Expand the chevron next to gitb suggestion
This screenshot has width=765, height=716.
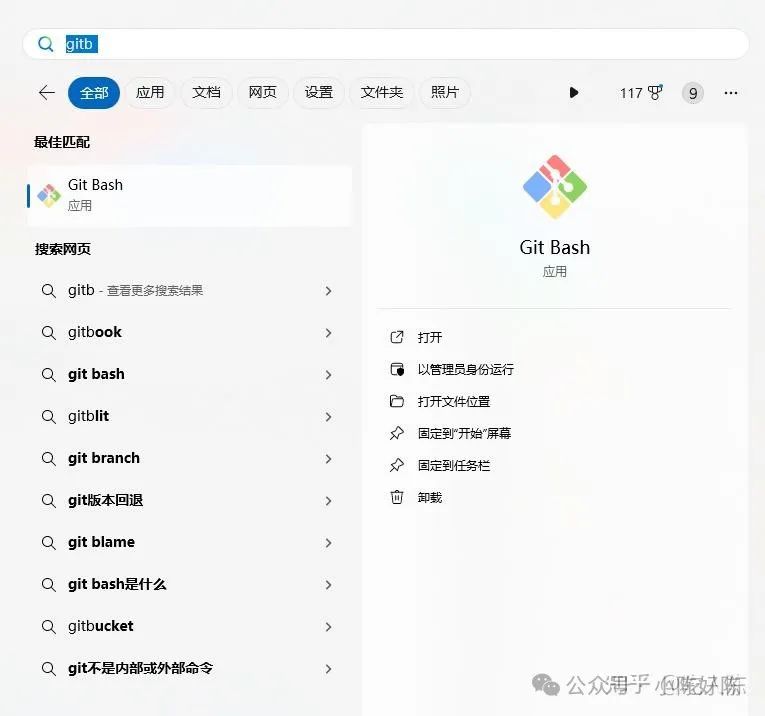pyautogui.click(x=328, y=291)
